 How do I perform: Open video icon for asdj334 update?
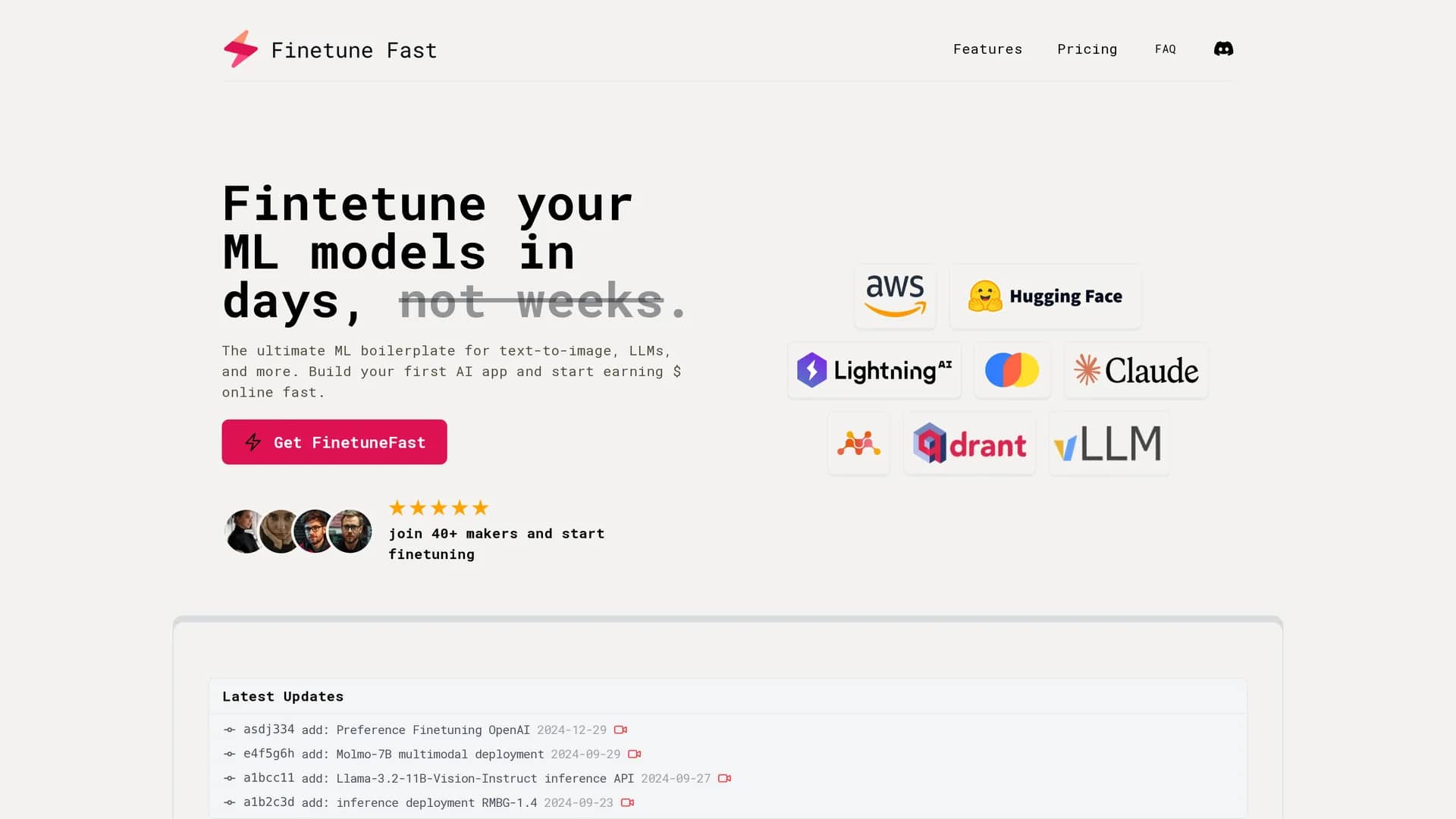620,730
